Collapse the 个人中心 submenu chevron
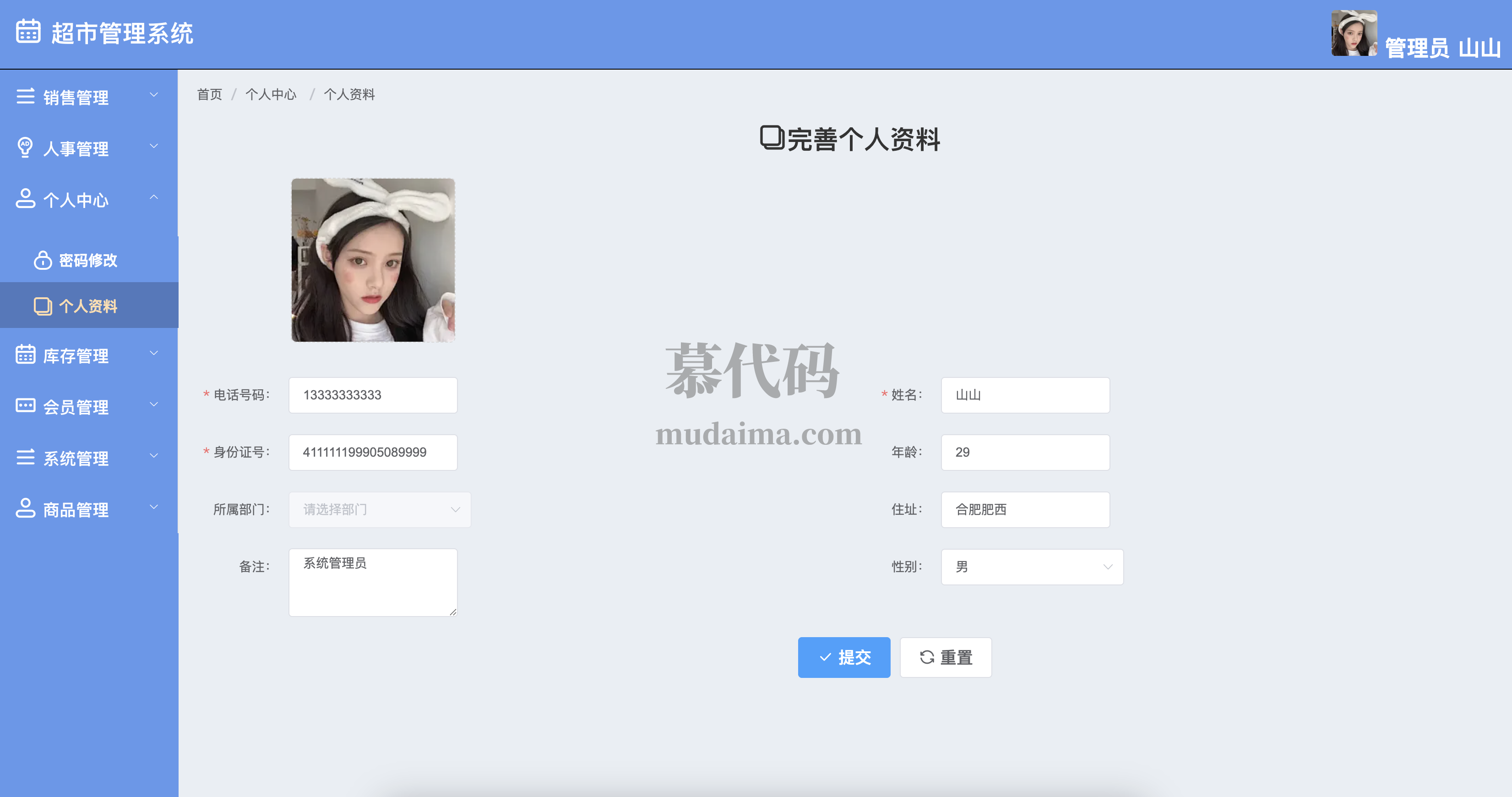The image size is (1512, 797). (x=154, y=197)
